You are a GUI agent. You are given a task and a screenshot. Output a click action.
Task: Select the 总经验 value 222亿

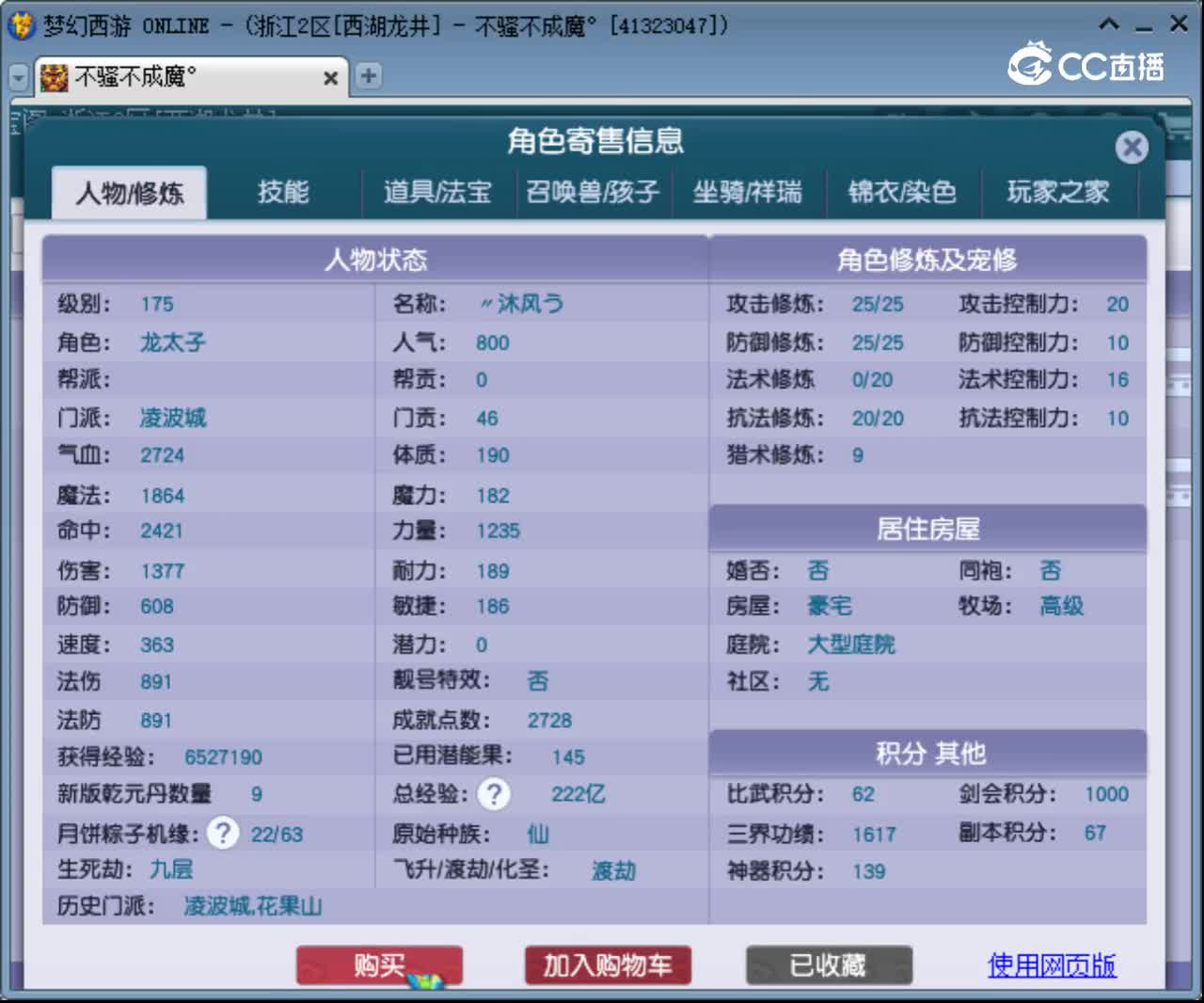pyautogui.click(x=578, y=795)
